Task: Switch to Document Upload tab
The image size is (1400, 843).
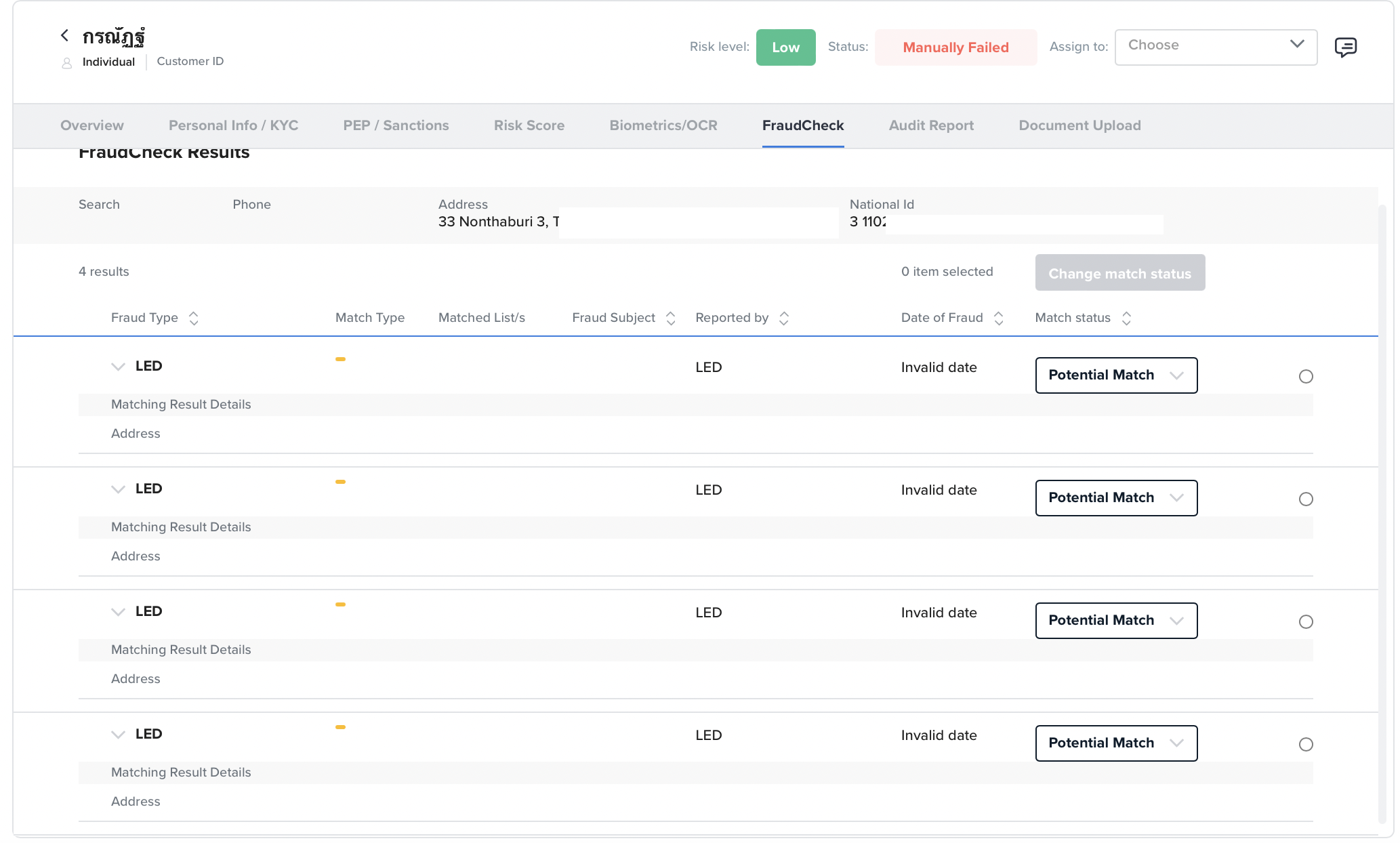Action: (x=1079, y=125)
